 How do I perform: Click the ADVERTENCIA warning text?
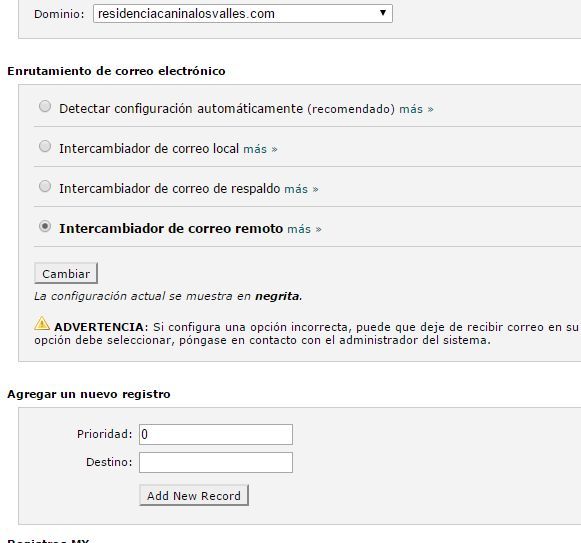pos(101,327)
